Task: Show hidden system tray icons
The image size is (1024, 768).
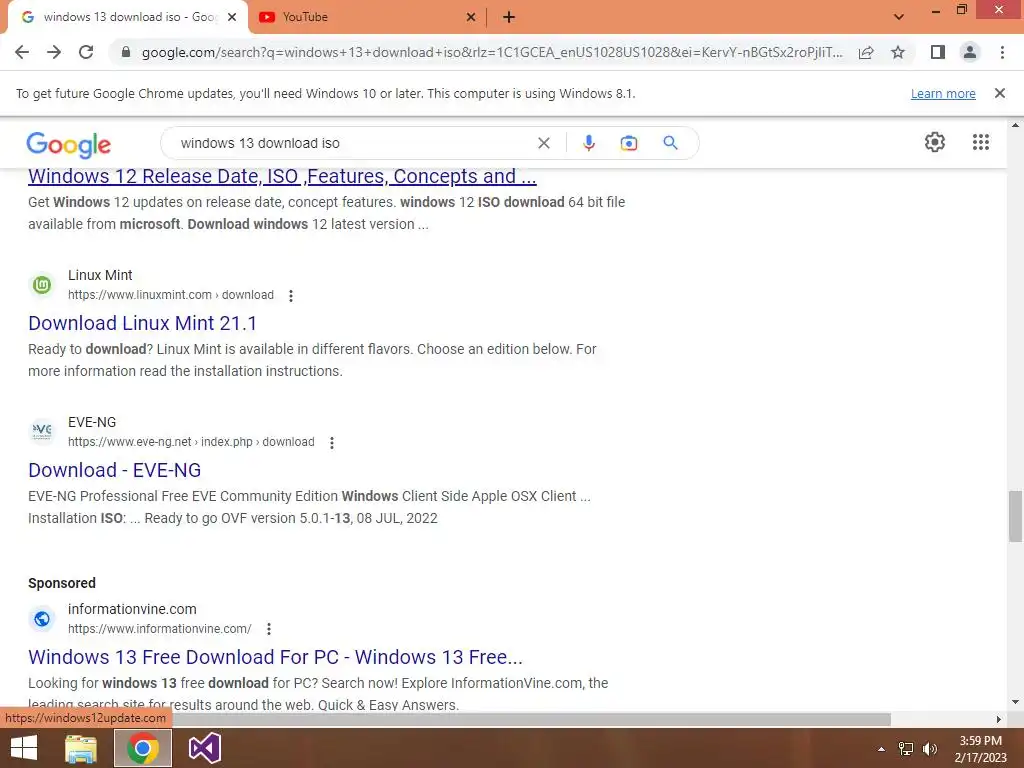Action: point(881,749)
